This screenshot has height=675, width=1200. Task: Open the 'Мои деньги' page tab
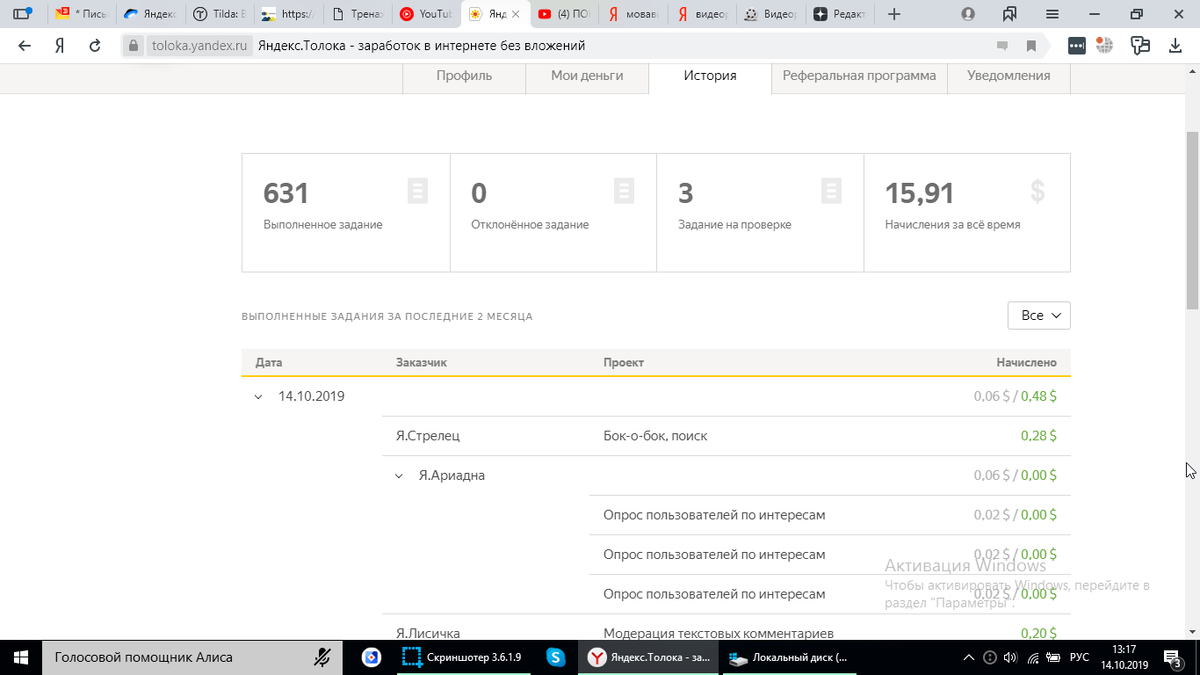587,76
